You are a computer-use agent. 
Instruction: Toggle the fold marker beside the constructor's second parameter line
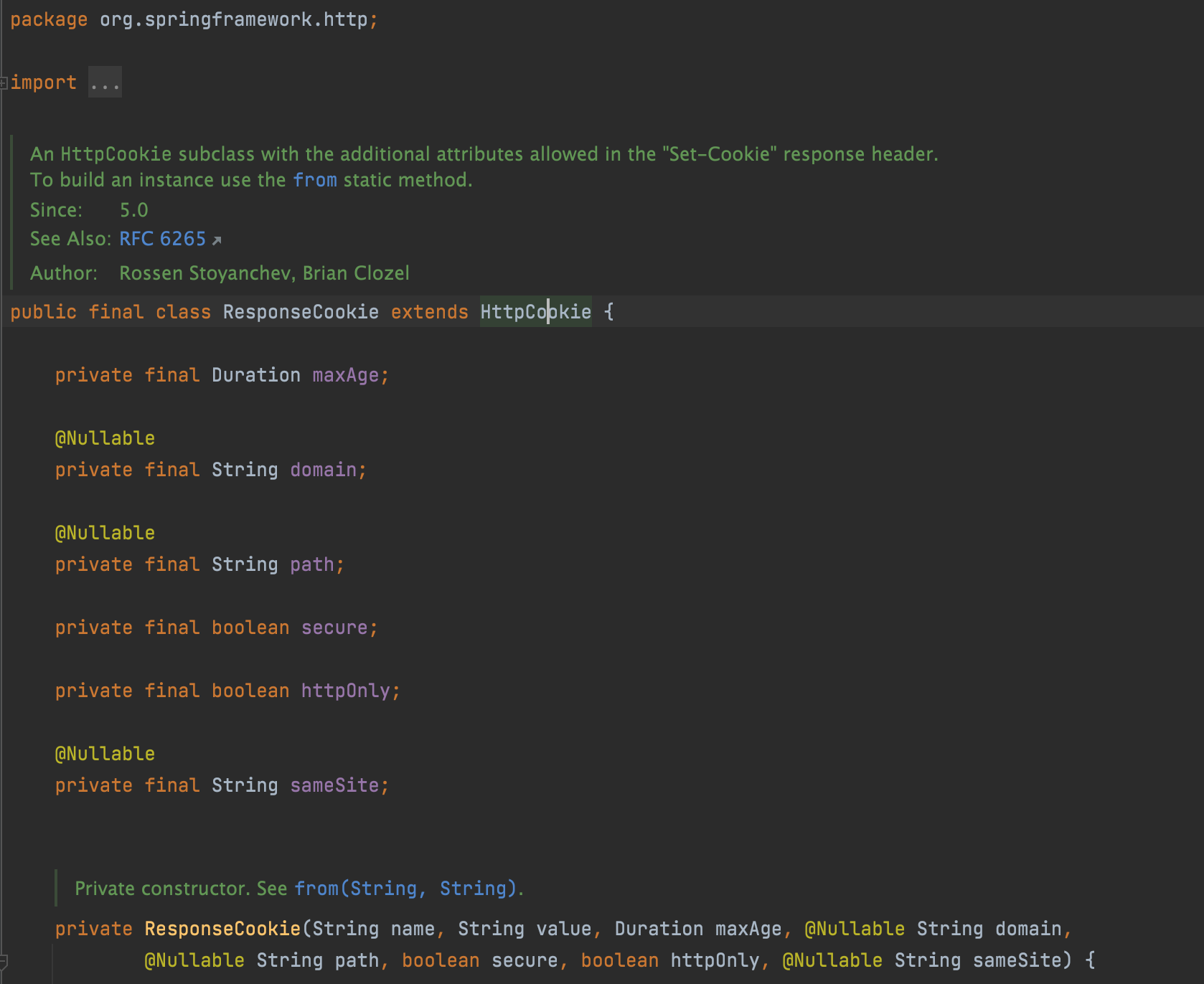4,961
